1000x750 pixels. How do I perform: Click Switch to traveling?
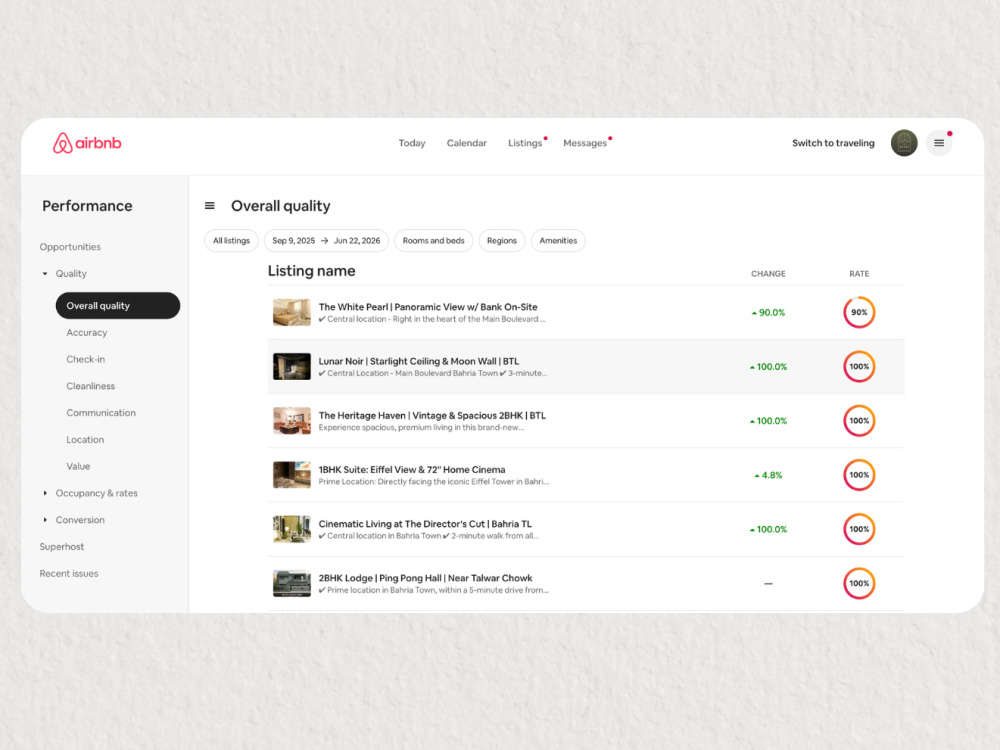pos(833,143)
